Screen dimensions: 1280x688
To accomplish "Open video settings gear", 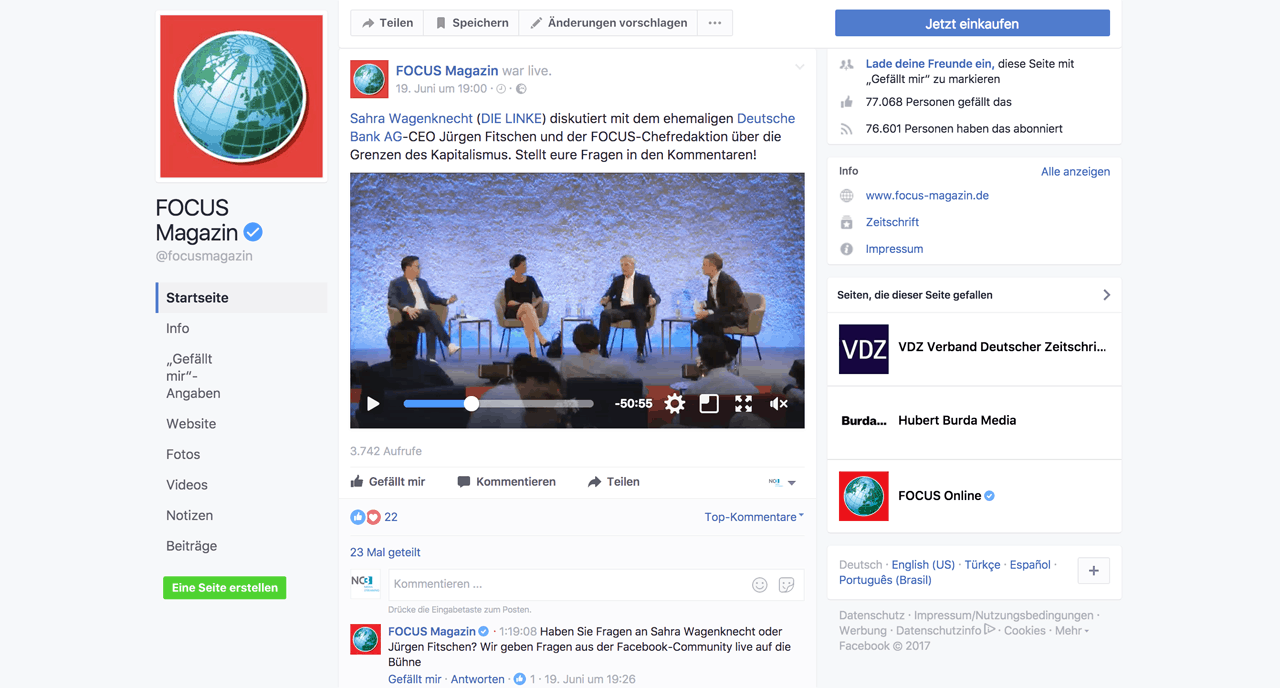I will (675, 404).
